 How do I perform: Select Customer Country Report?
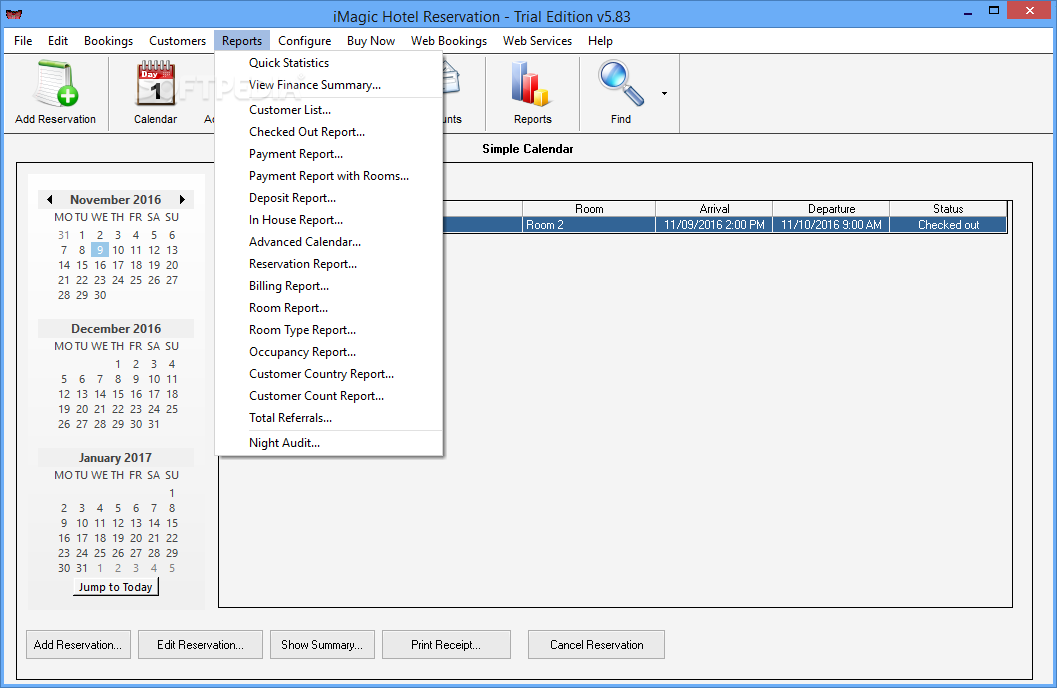[329, 374]
